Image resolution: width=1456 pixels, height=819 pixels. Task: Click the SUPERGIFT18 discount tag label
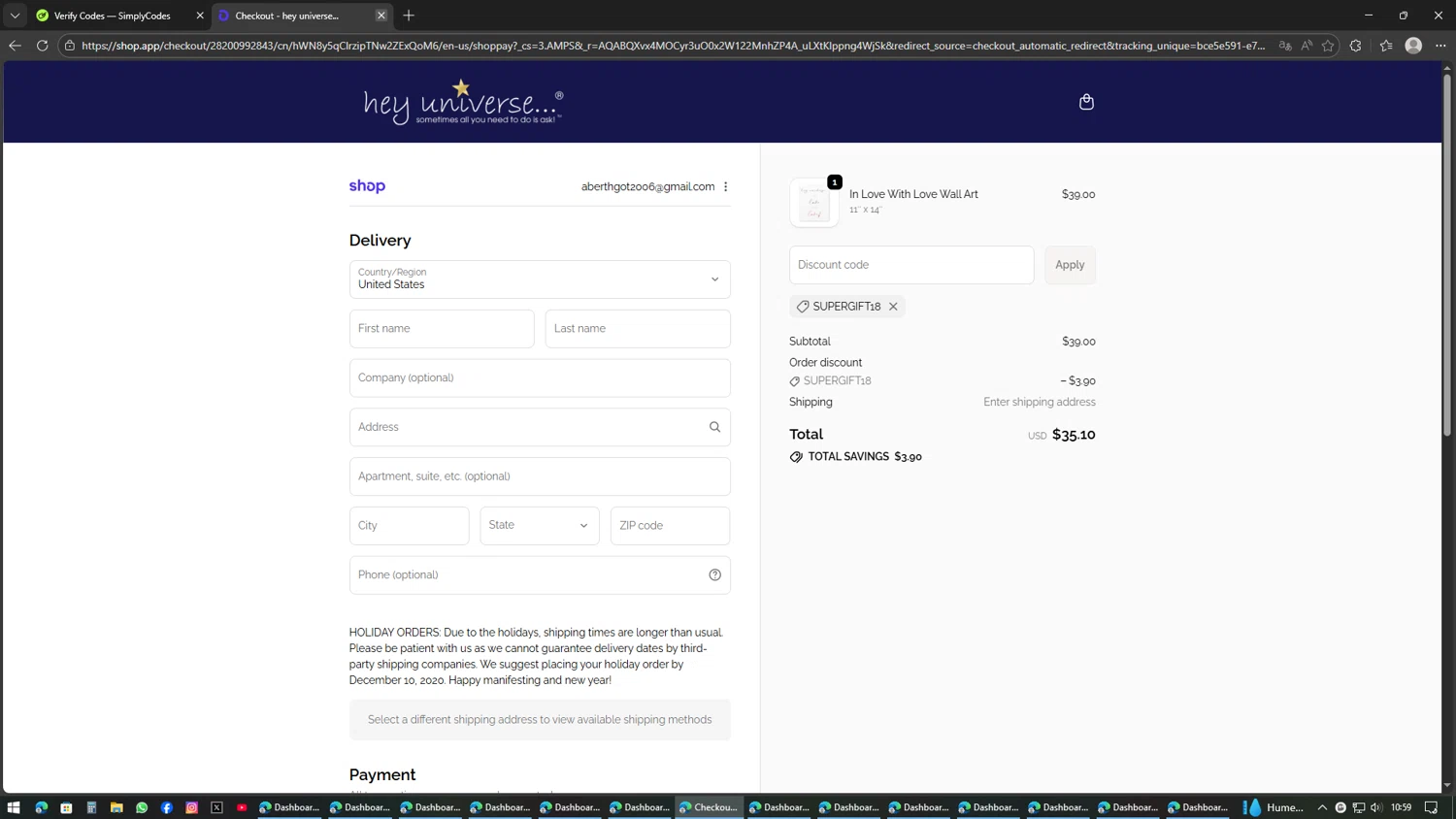pos(846,307)
